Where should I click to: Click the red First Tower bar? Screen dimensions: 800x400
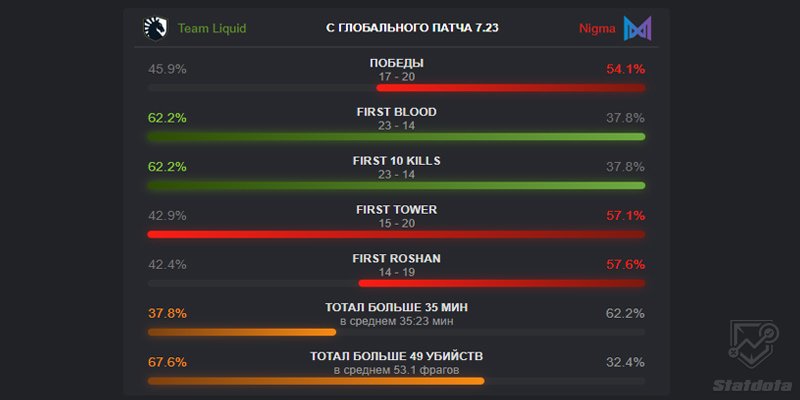(396, 234)
